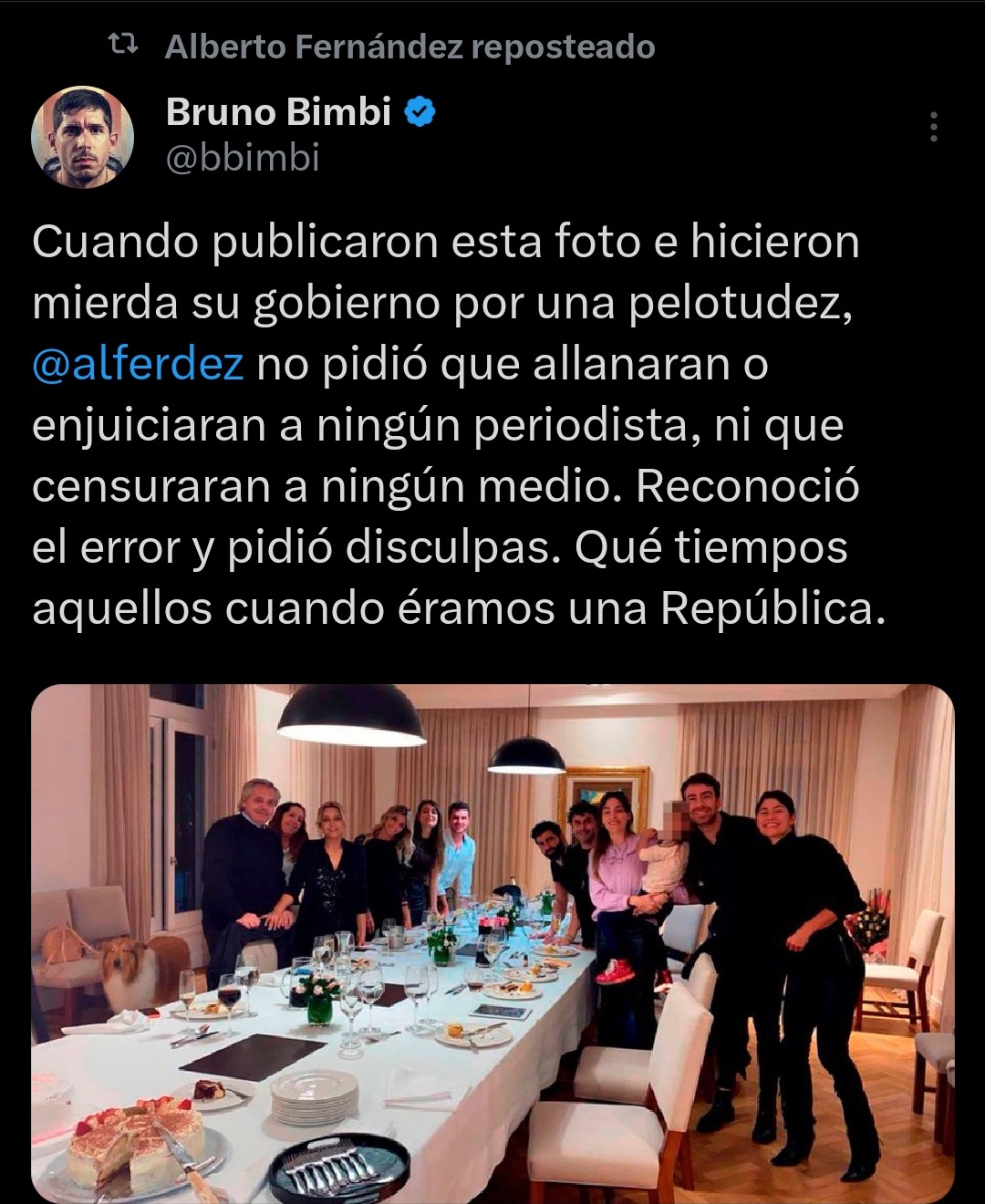The width and height of the screenshot is (985, 1204).
Task: Click the repost arrows icon at top
Action: 123,44
